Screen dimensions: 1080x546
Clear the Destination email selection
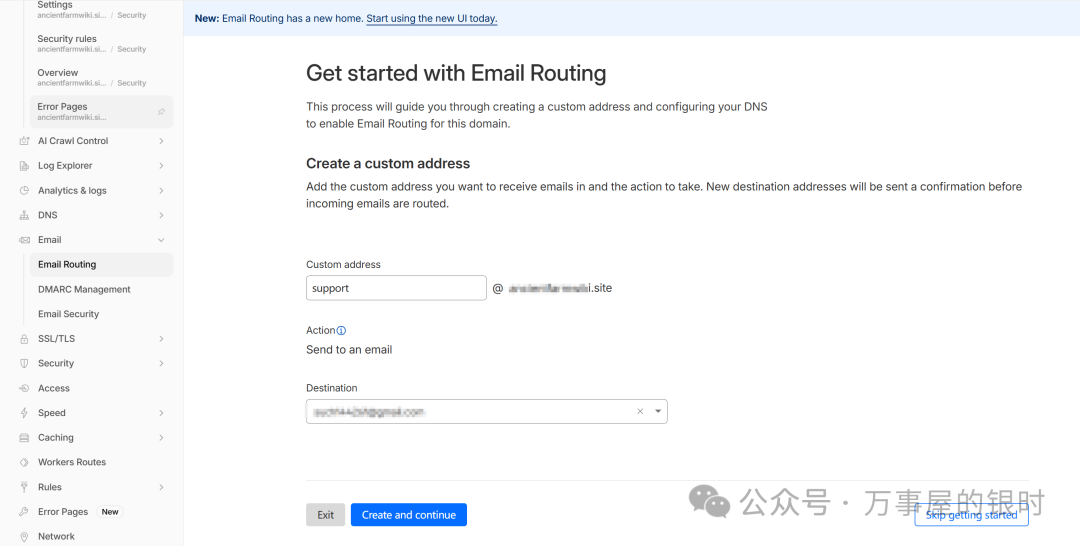coord(640,411)
